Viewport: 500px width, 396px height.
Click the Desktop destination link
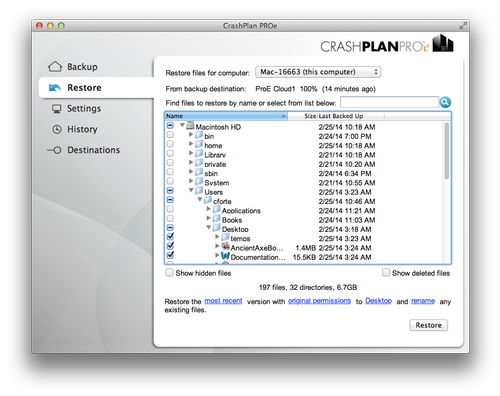(378, 301)
